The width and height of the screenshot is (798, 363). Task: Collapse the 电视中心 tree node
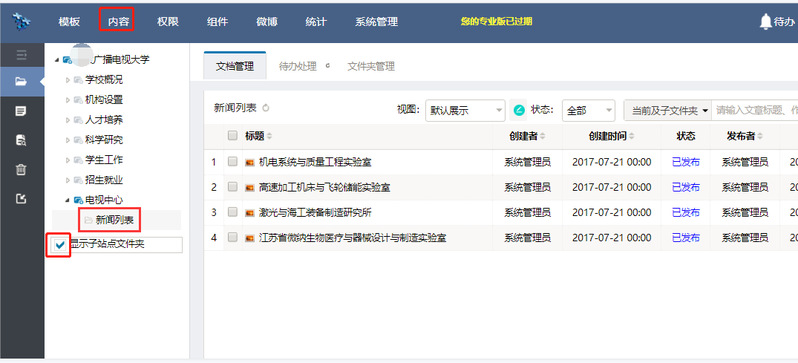(x=67, y=201)
